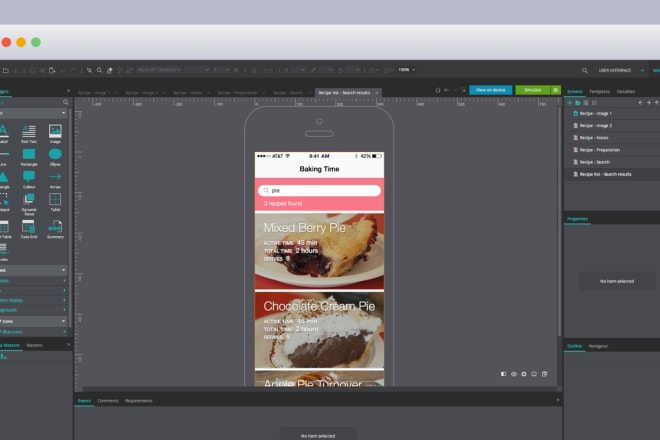Image resolution: width=660 pixels, height=440 pixels.
Task: Click the 'pie' search field in mockup
Action: 319,191
